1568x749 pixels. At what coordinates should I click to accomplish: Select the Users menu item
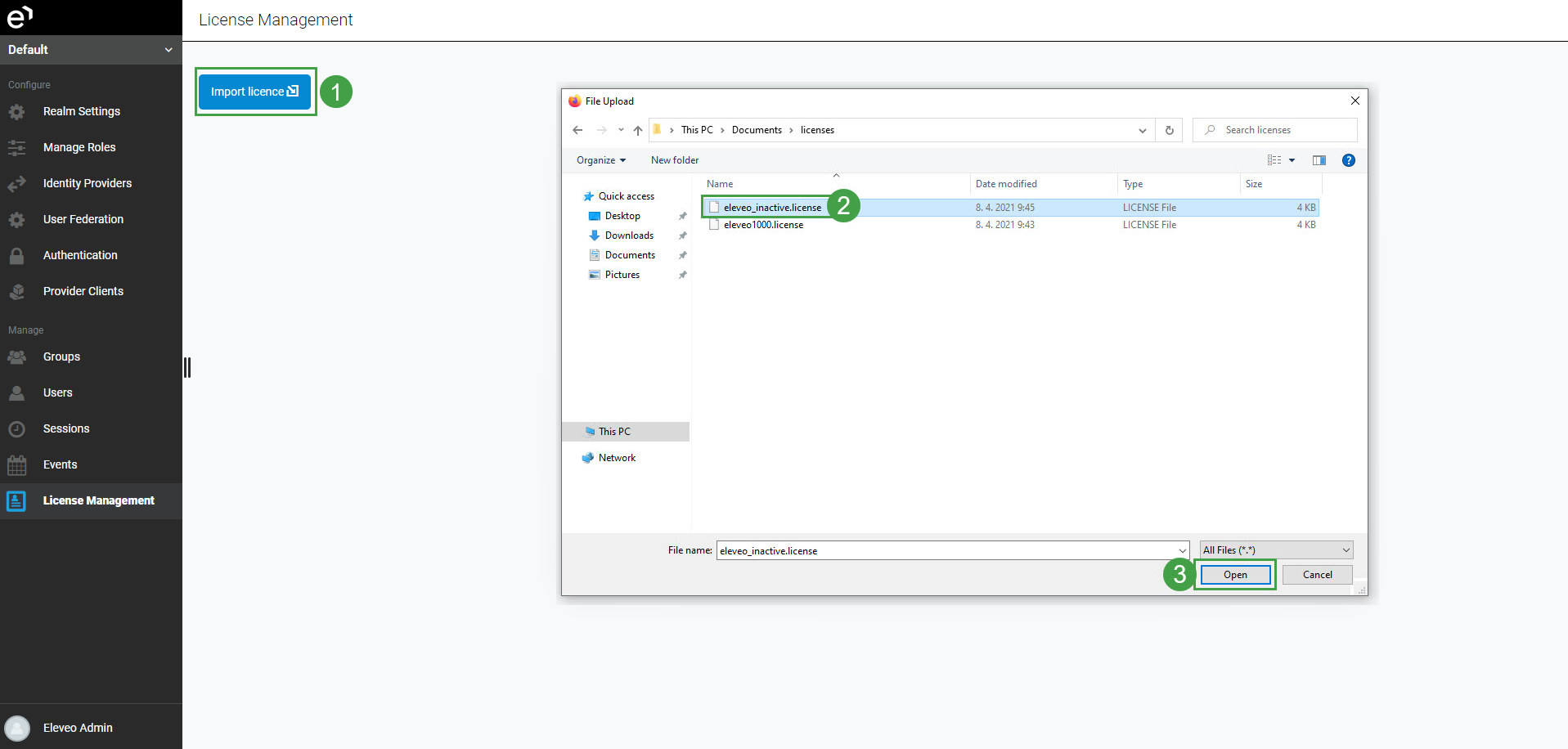pyautogui.click(x=57, y=392)
